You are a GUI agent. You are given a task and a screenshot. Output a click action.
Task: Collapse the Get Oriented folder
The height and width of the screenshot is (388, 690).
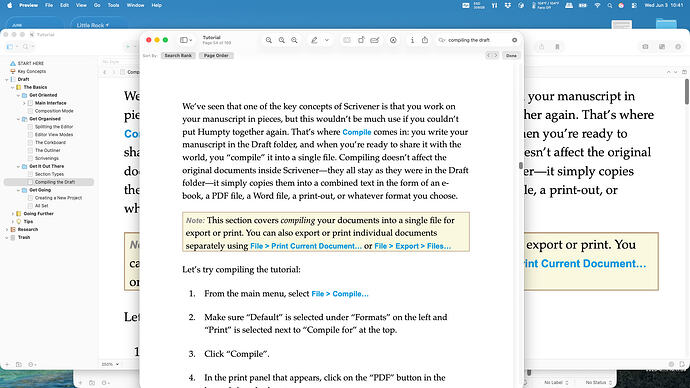18,95
